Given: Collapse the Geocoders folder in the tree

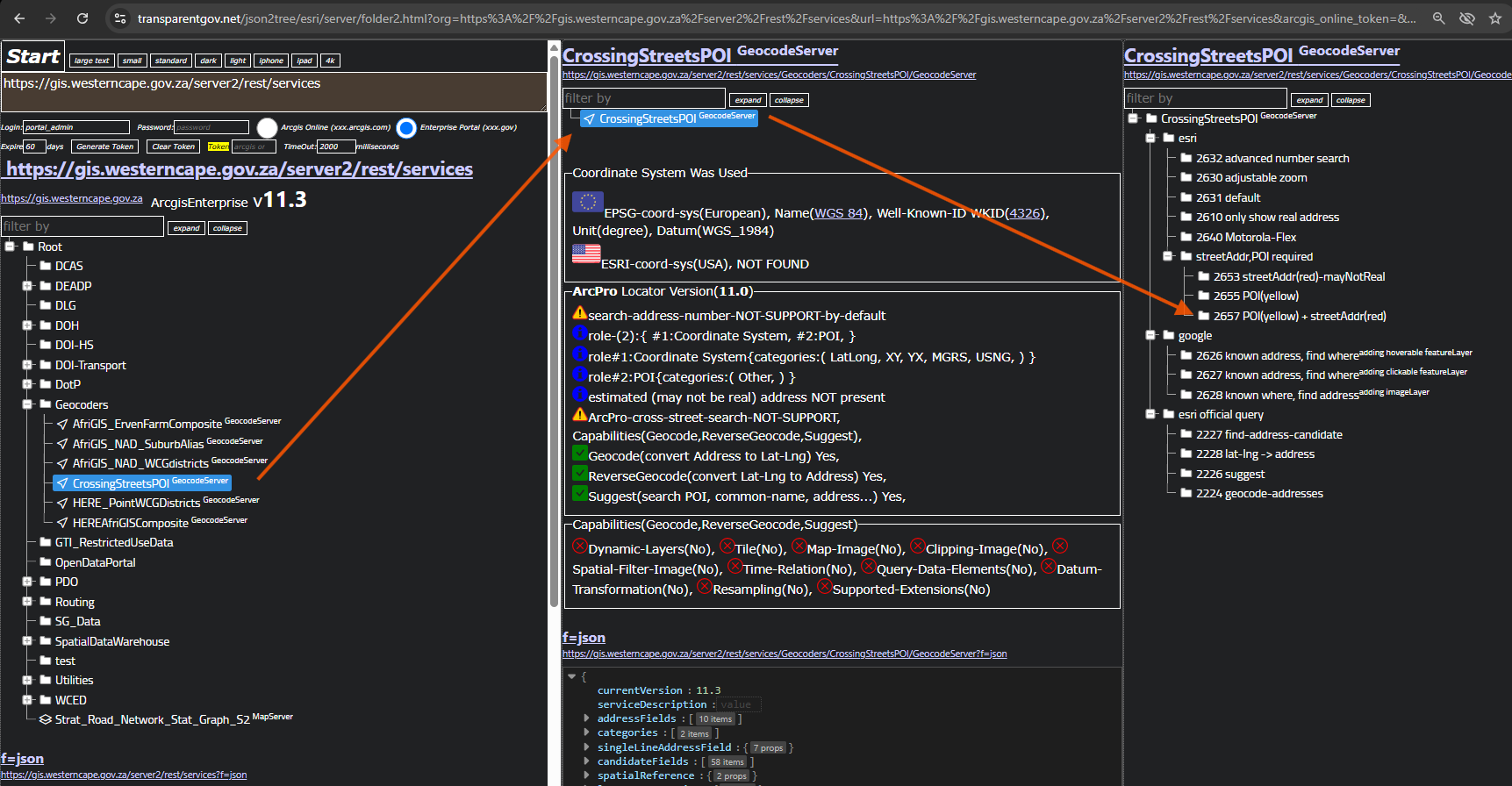Looking at the screenshot, I should coord(27,404).
